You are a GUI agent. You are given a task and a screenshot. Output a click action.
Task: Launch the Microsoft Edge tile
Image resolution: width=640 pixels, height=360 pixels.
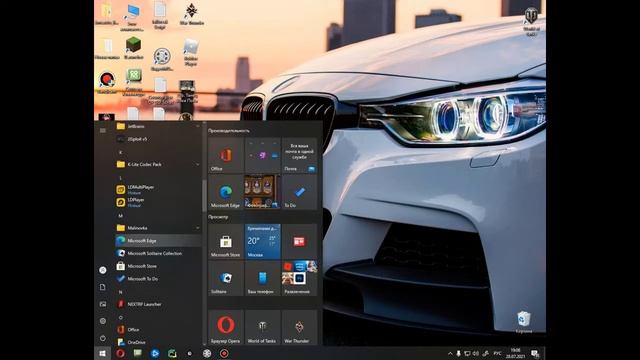(226, 192)
